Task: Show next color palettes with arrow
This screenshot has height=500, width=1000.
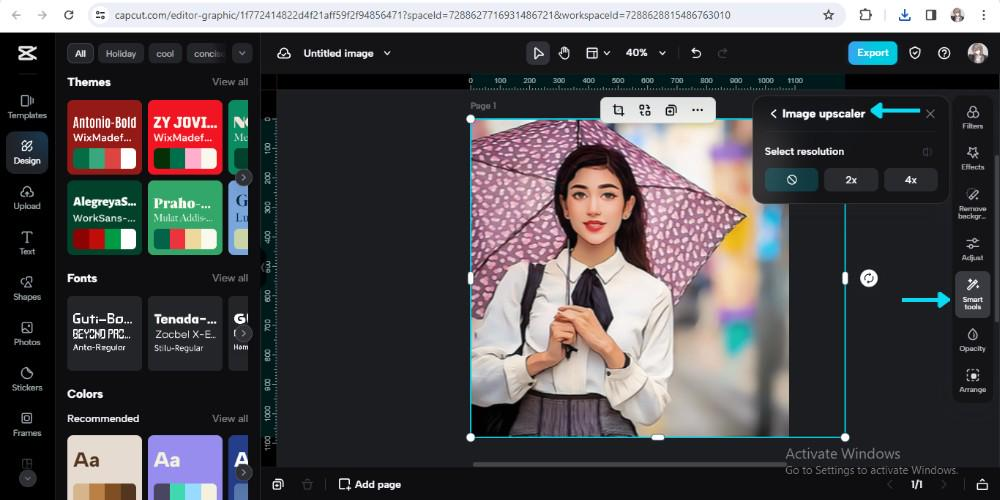Action: click(243, 473)
